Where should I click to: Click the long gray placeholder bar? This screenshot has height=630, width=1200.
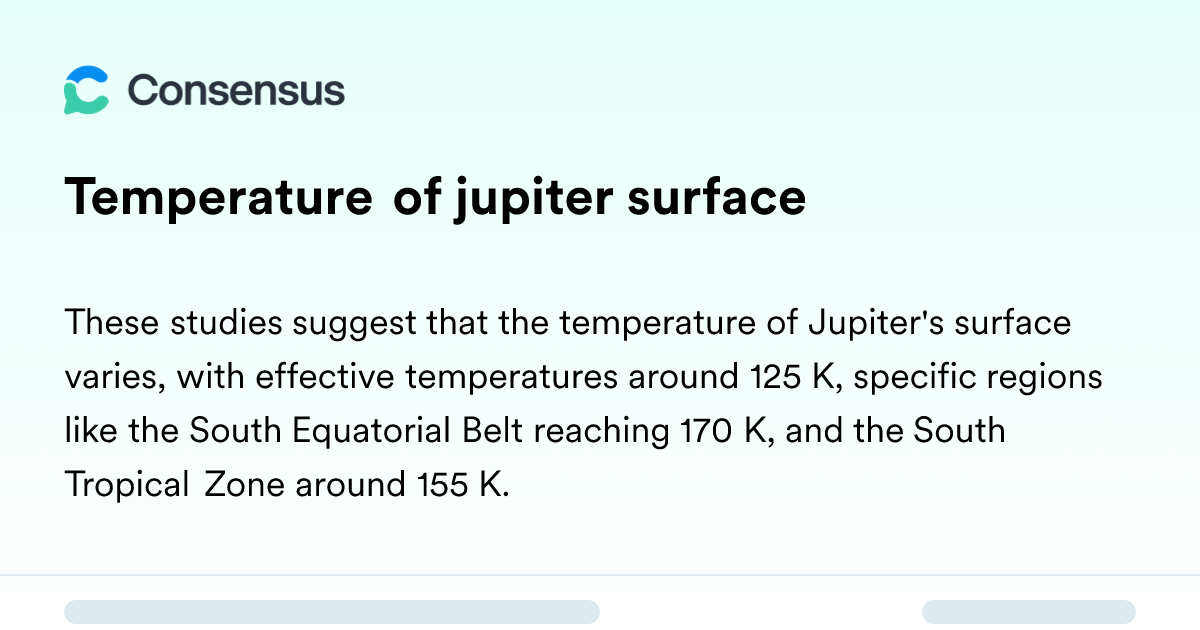(332, 612)
